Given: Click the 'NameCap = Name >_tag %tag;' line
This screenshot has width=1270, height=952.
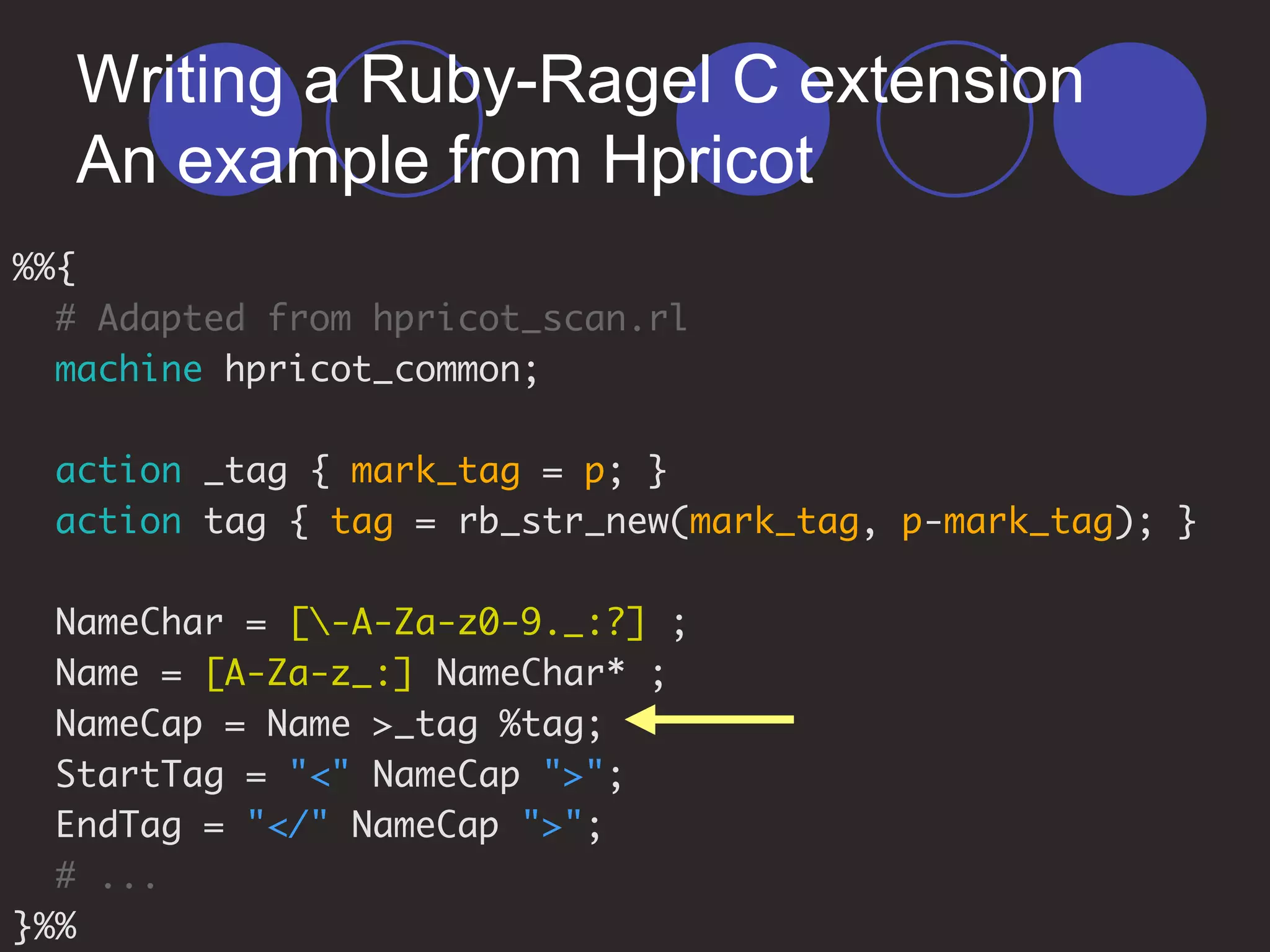Looking at the screenshot, I should (x=329, y=725).
